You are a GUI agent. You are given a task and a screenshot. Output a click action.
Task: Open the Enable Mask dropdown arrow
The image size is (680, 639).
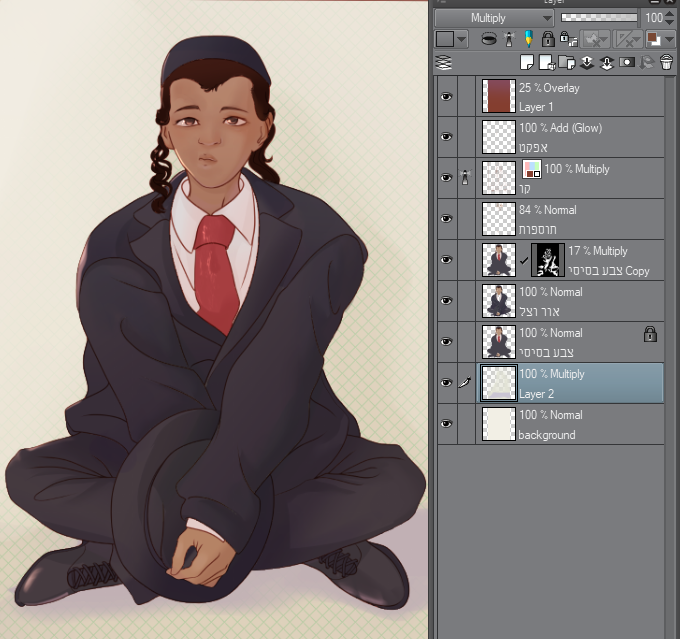click(x=605, y=39)
